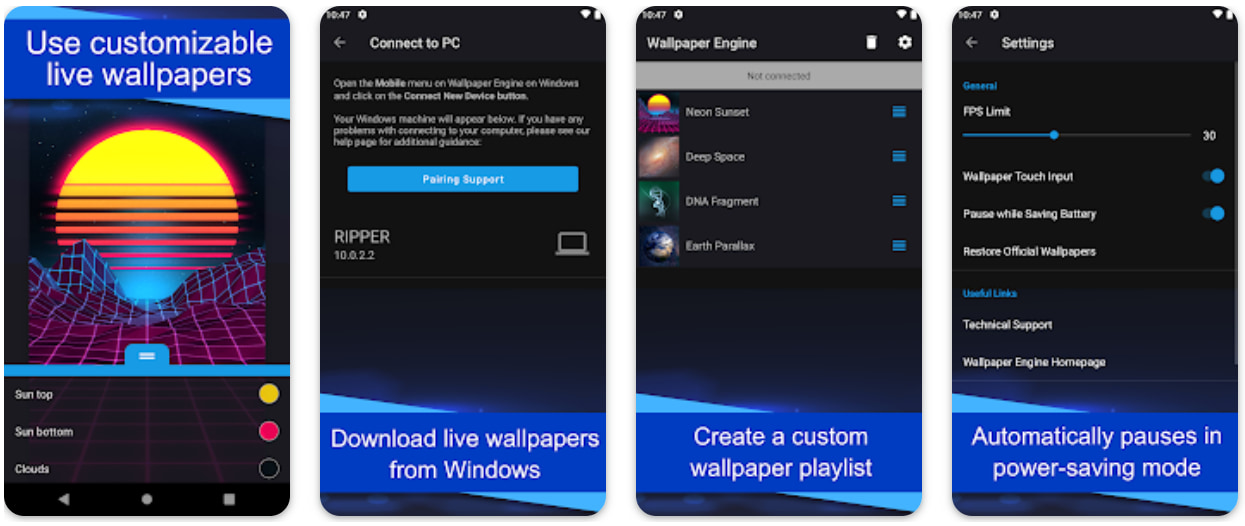Open the Wallpaper Engine Homepage link

[1034, 362]
